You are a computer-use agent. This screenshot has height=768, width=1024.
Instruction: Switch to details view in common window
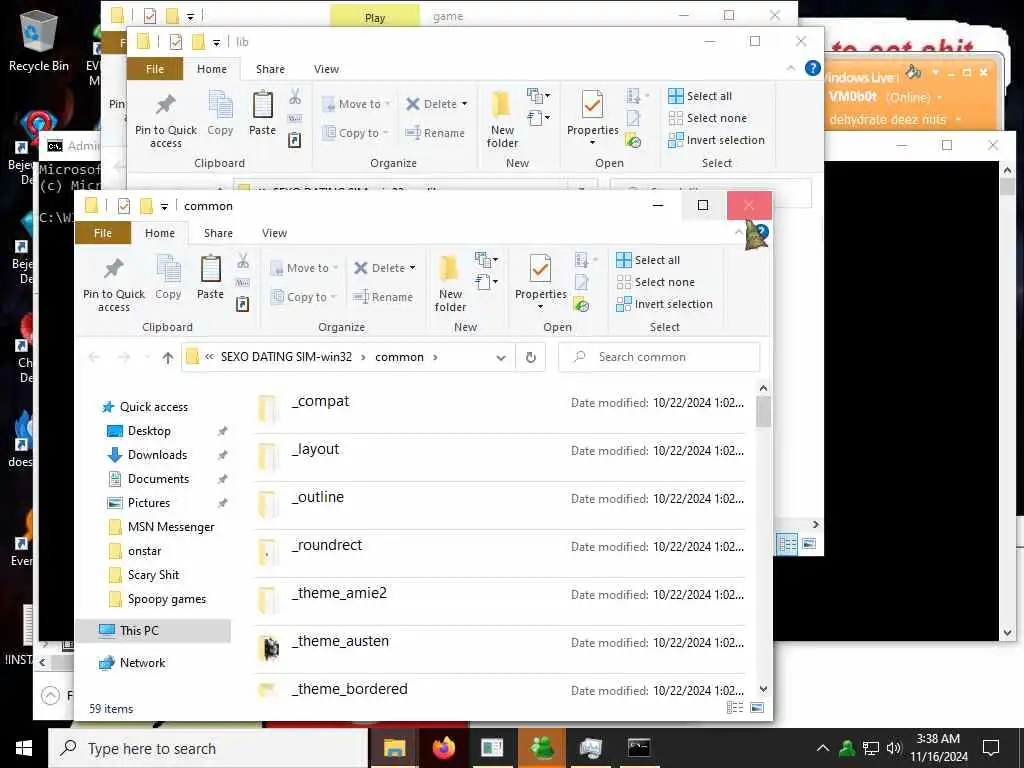tap(735, 708)
